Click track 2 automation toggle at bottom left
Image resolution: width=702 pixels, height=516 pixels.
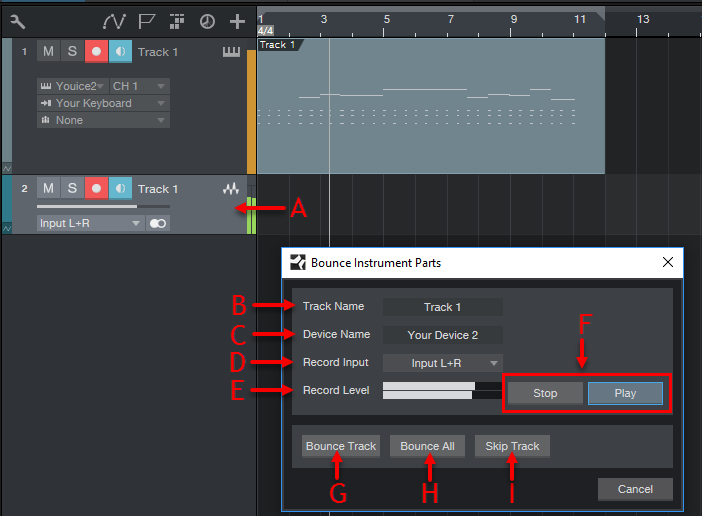click(x=7, y=229)
